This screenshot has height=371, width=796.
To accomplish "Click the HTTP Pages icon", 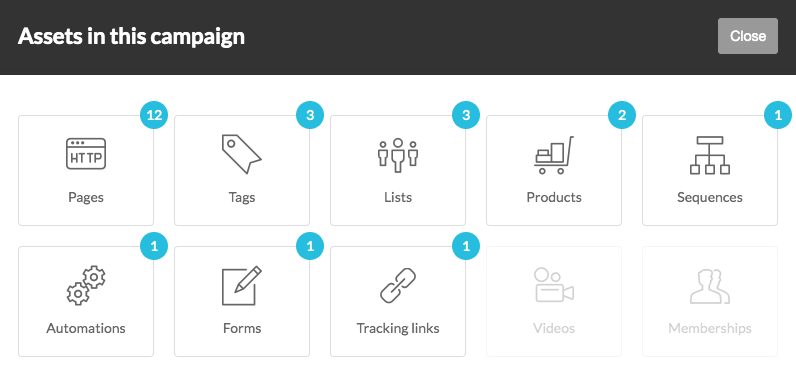I will click(86, 153).
